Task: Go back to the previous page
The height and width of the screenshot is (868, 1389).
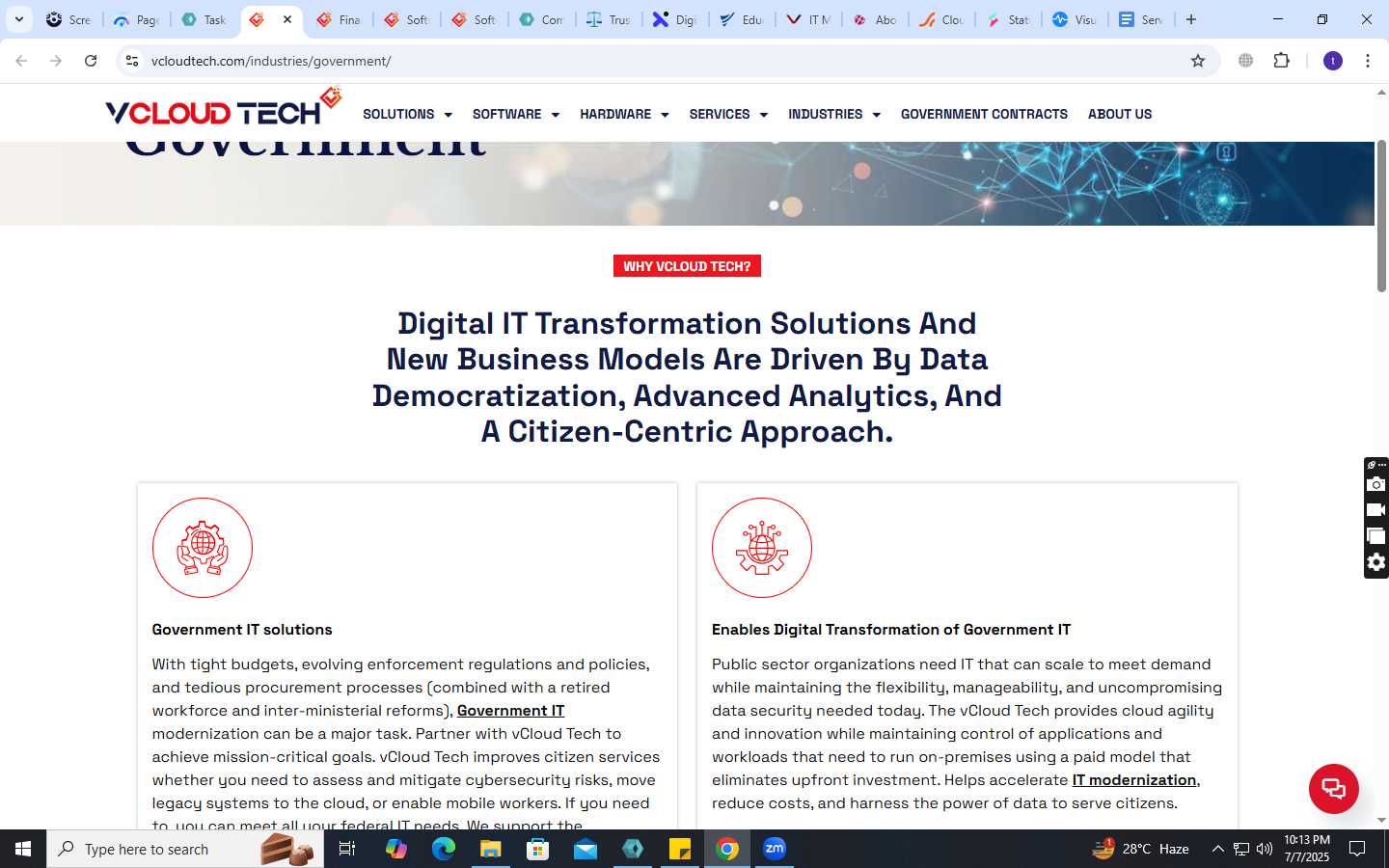Action: 21,61
